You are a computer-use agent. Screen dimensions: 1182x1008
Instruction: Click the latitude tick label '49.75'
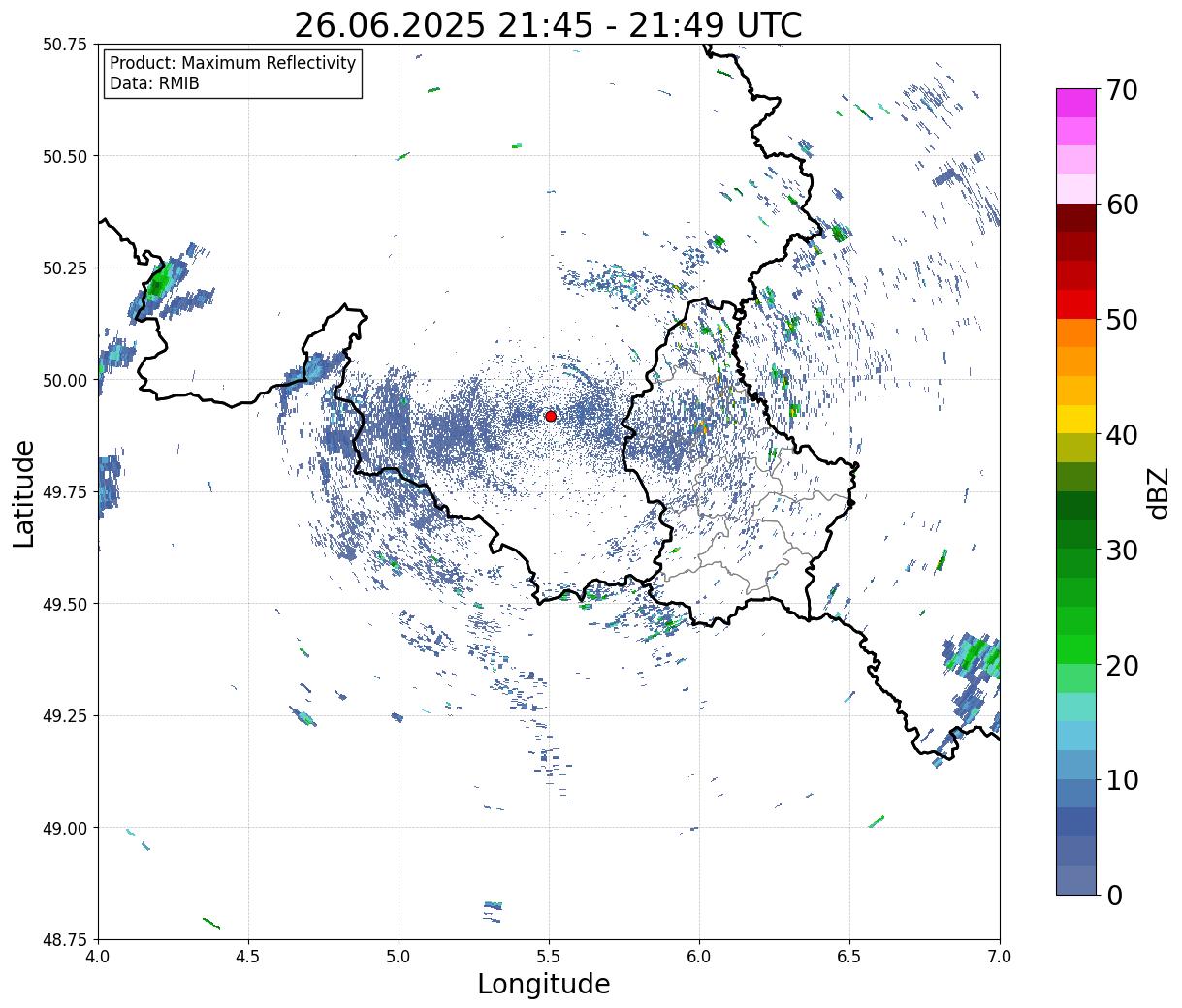(65, 492)
